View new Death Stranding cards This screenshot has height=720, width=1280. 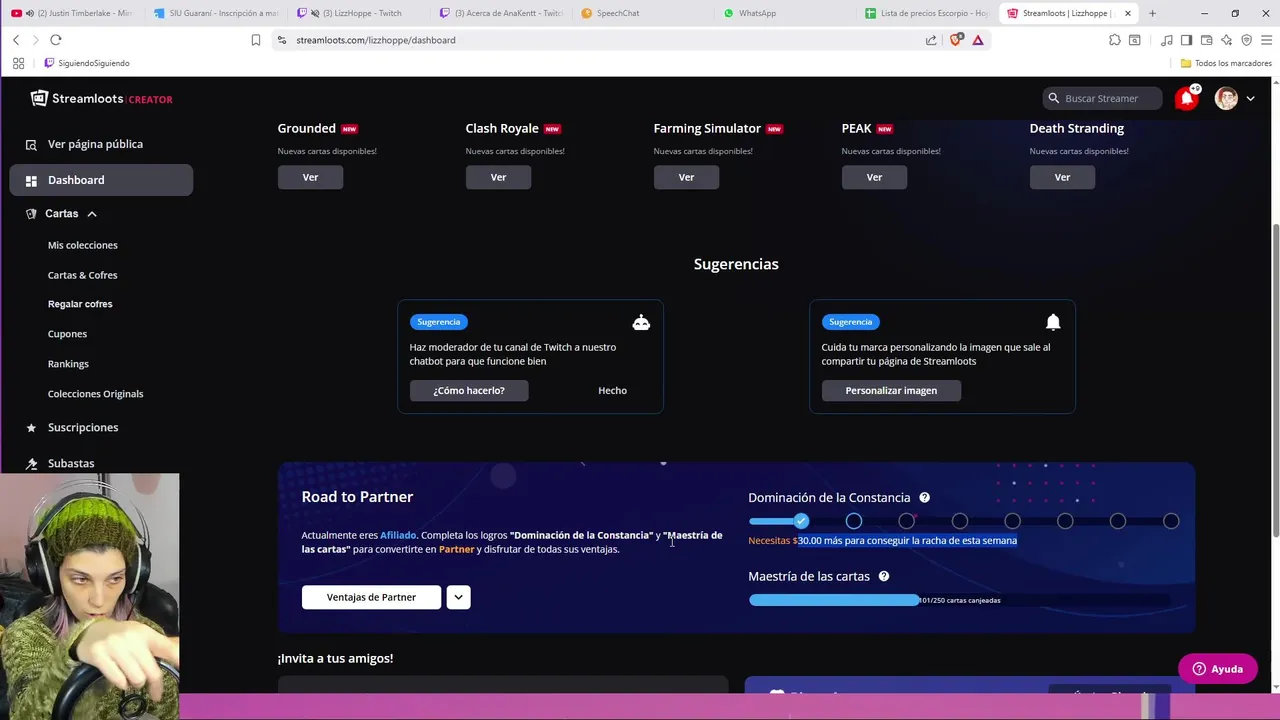click(1062, 177)
